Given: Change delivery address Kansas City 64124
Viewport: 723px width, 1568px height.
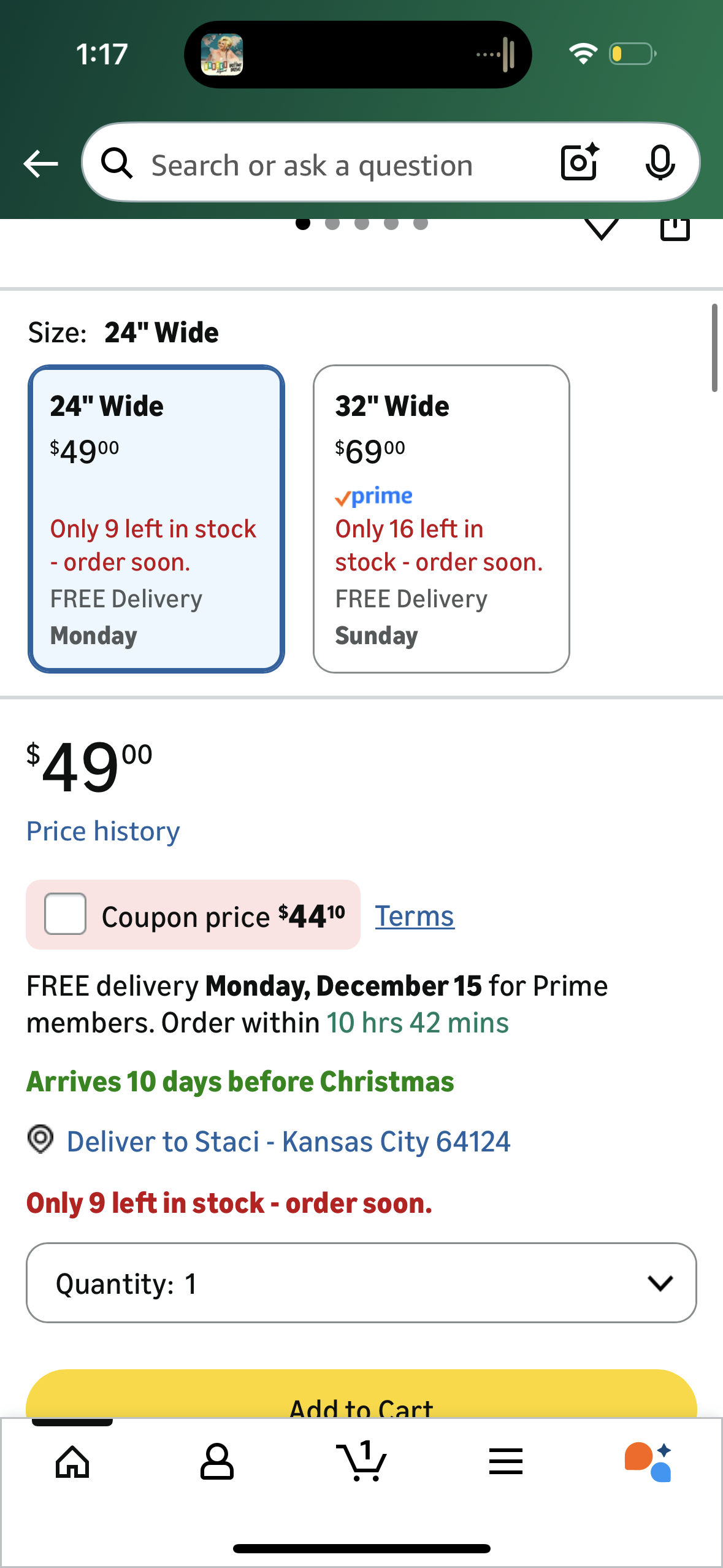Looking at the screenshot, I should coord(288,1142).
